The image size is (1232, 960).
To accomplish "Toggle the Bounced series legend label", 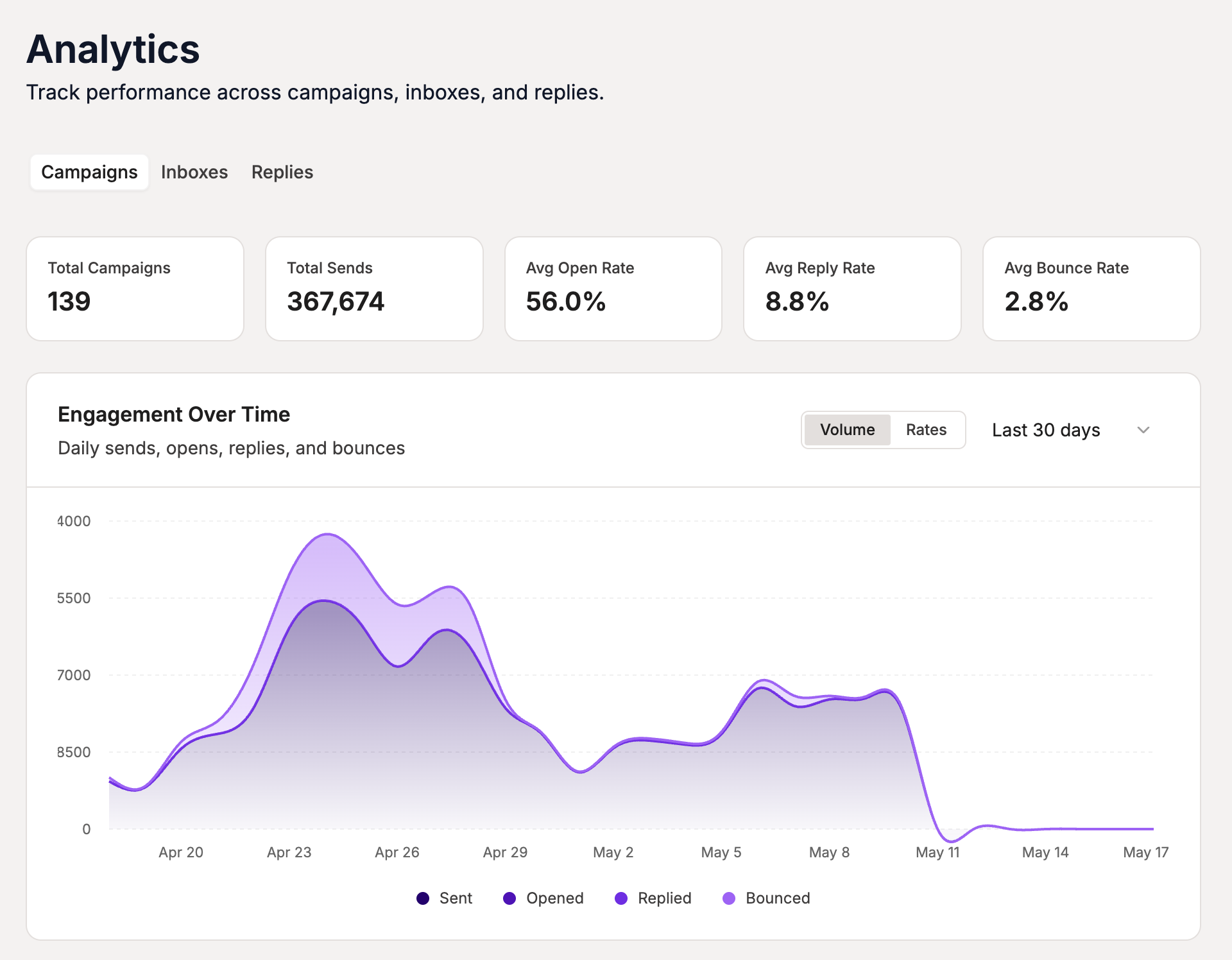I will pyautogui.click(x=778, y=898).
